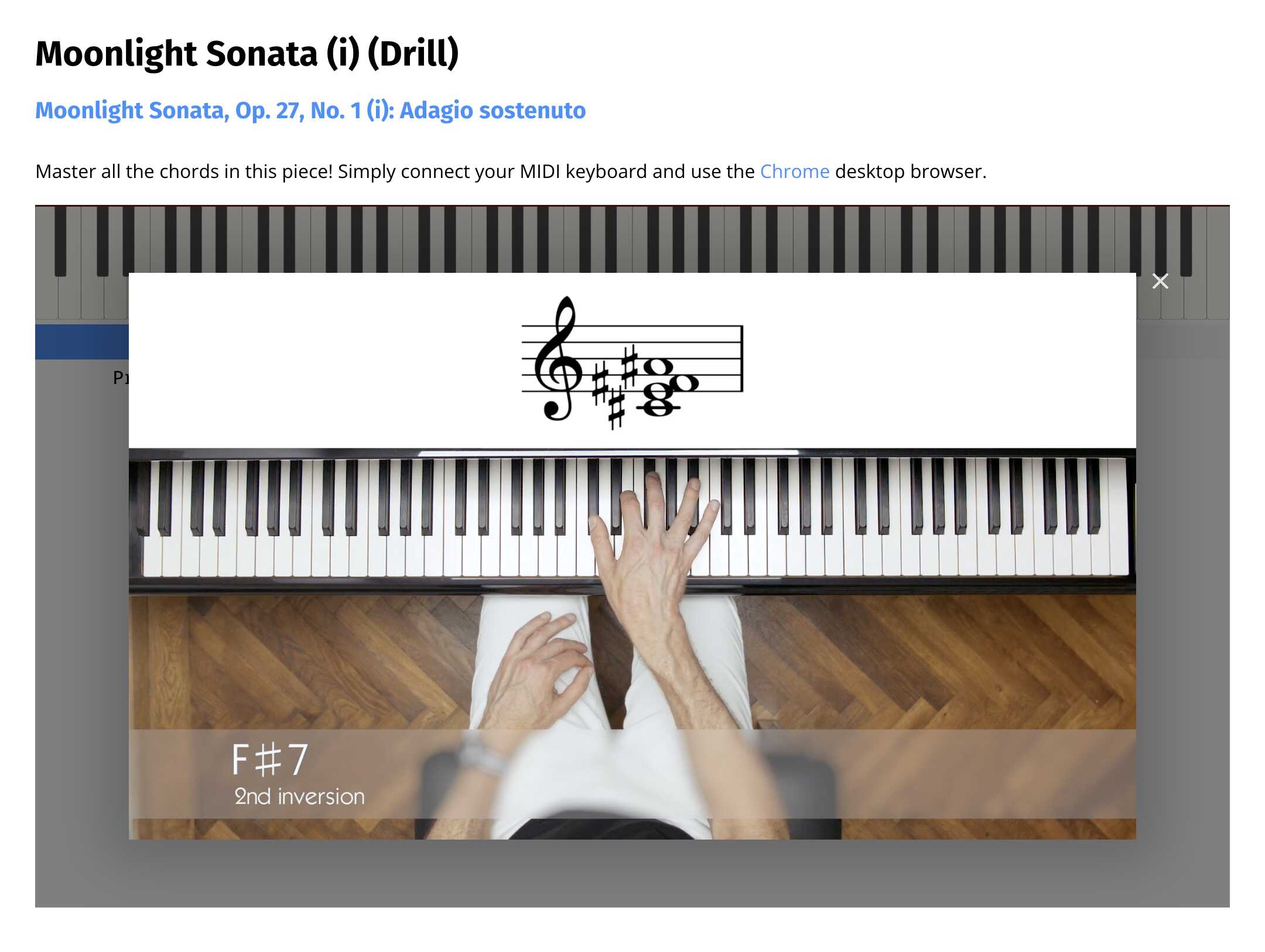This screenshot has width=1265, height=952.
Task: Click the leftmost black key on virtual keyboard
Action: point(60,241)
